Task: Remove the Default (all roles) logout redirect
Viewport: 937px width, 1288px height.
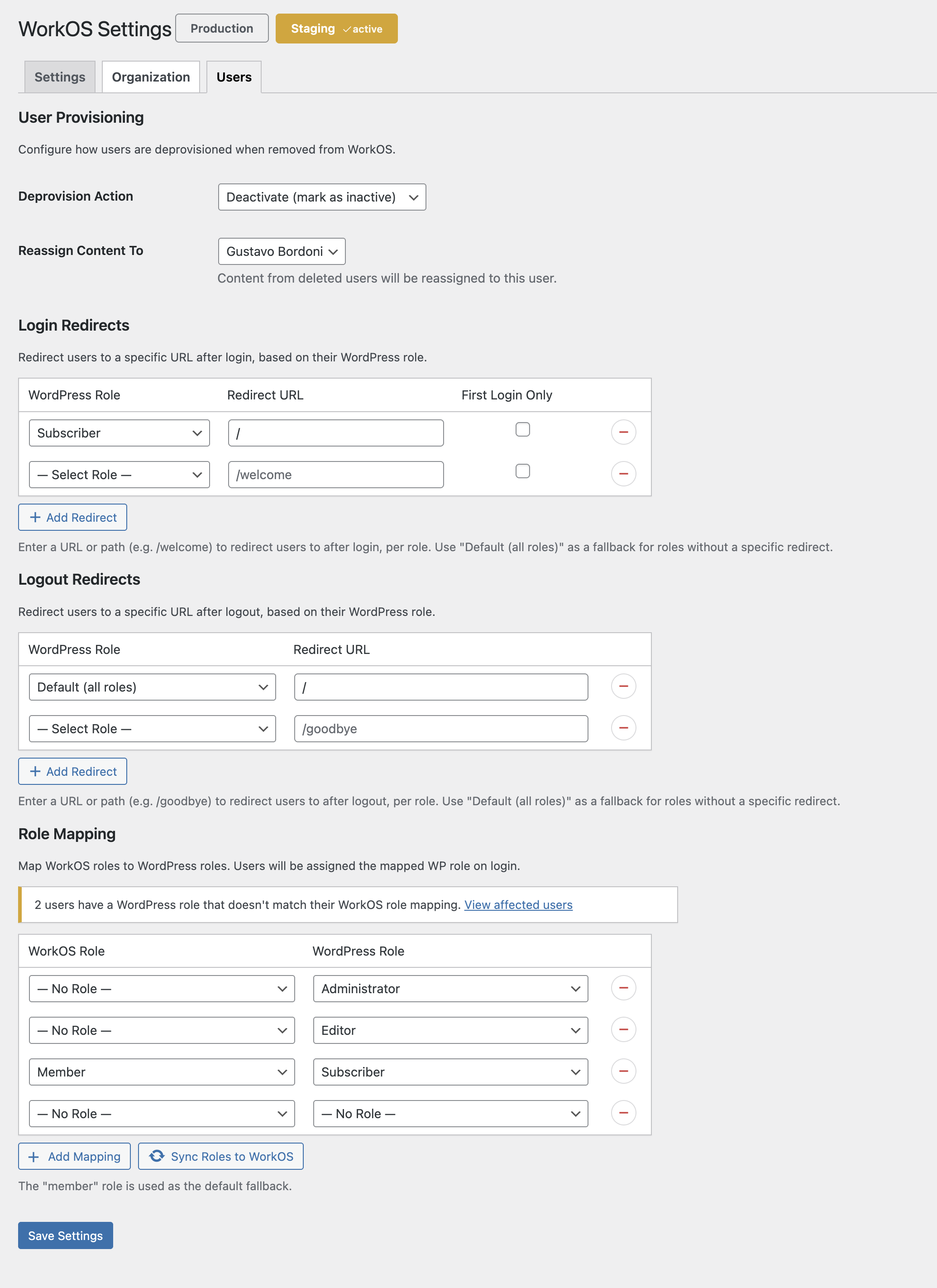Action: (x=623, y=686)
